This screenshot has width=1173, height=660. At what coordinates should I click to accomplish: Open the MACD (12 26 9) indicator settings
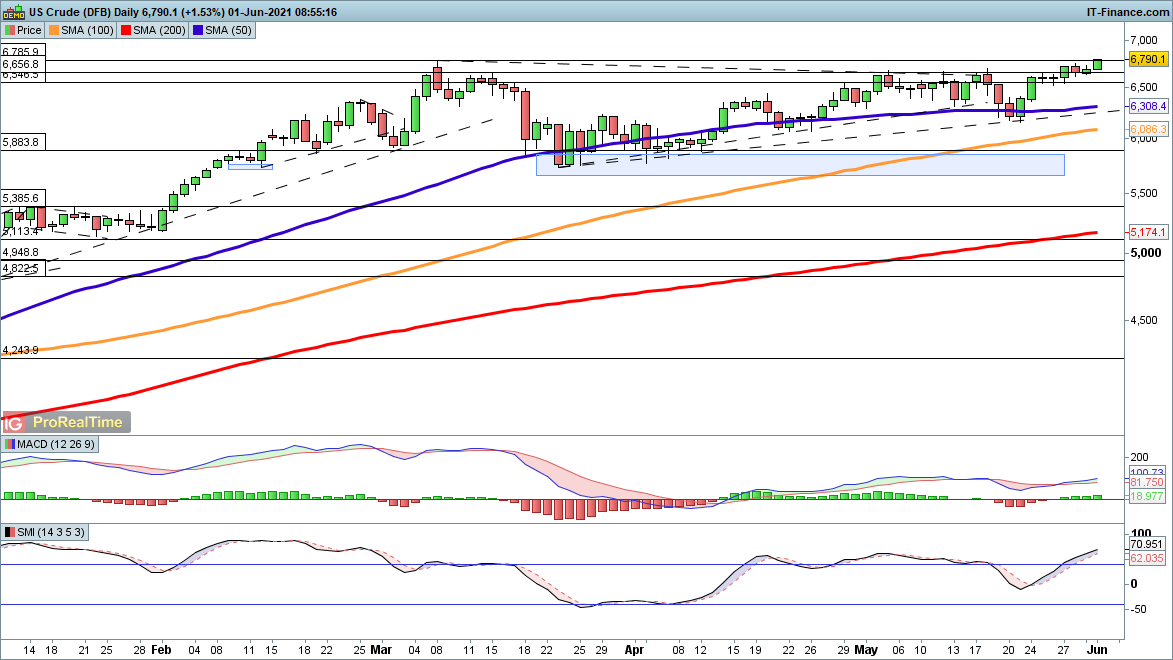click(x=50, y=445)
